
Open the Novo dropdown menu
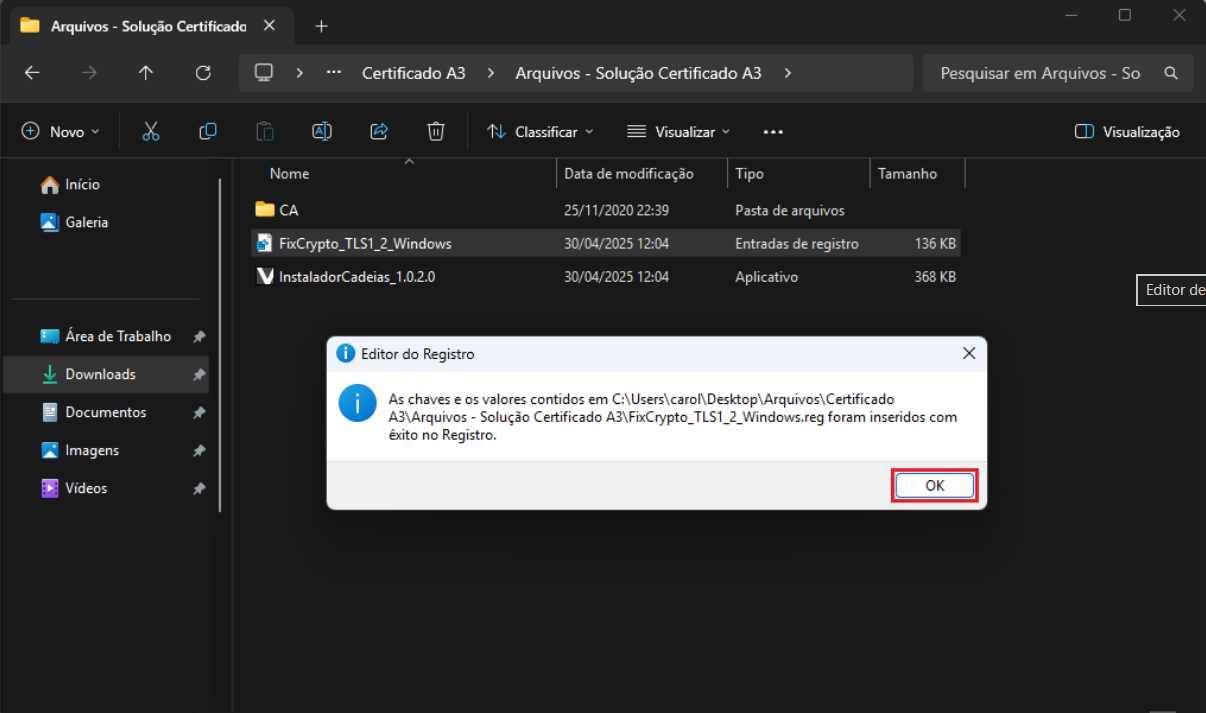point(61,132)
